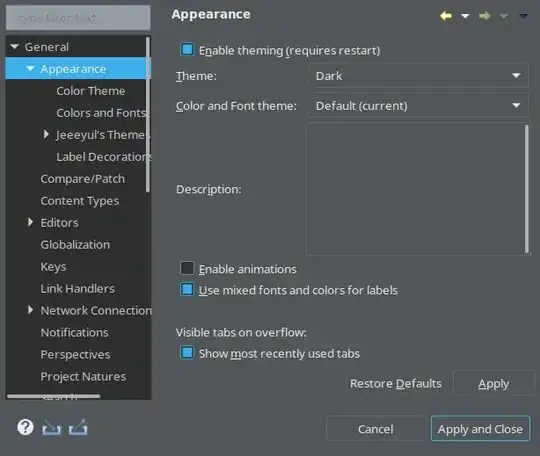Open the Color and Font theme dropdown

click(x=418, y=105)
